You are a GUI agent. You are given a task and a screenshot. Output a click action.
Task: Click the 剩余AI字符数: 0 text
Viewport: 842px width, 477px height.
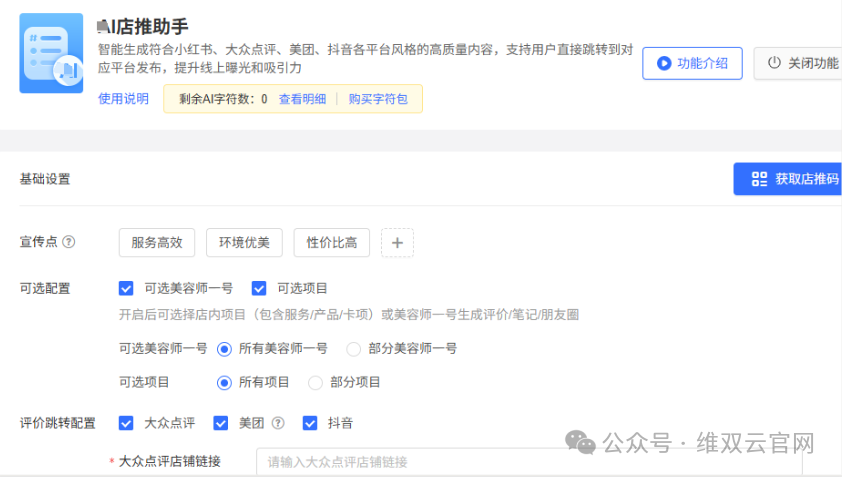pyautogui.click(x=223, y=99)
